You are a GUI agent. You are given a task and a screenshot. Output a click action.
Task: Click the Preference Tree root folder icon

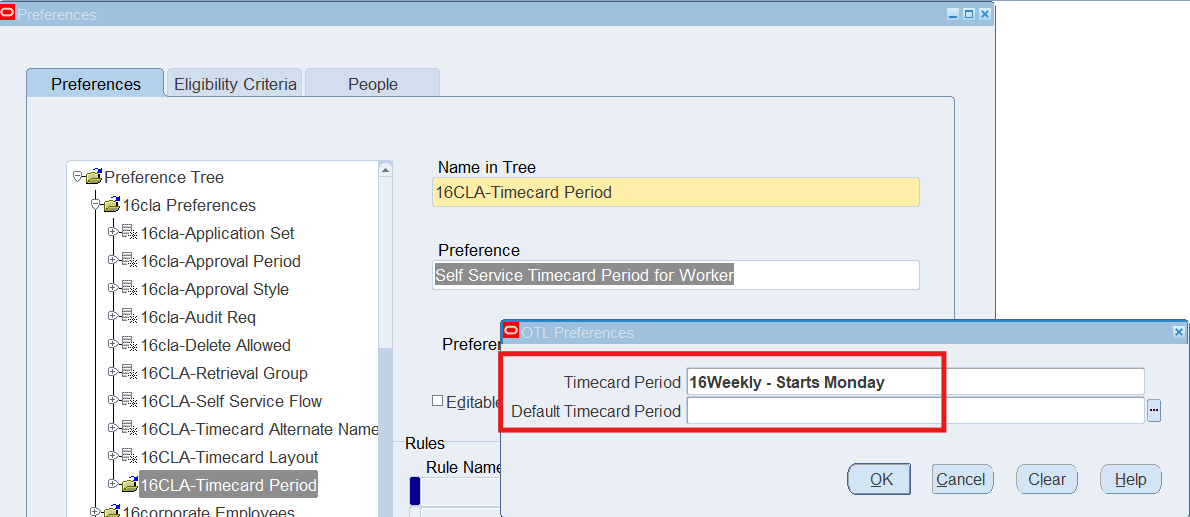[93, 177]
